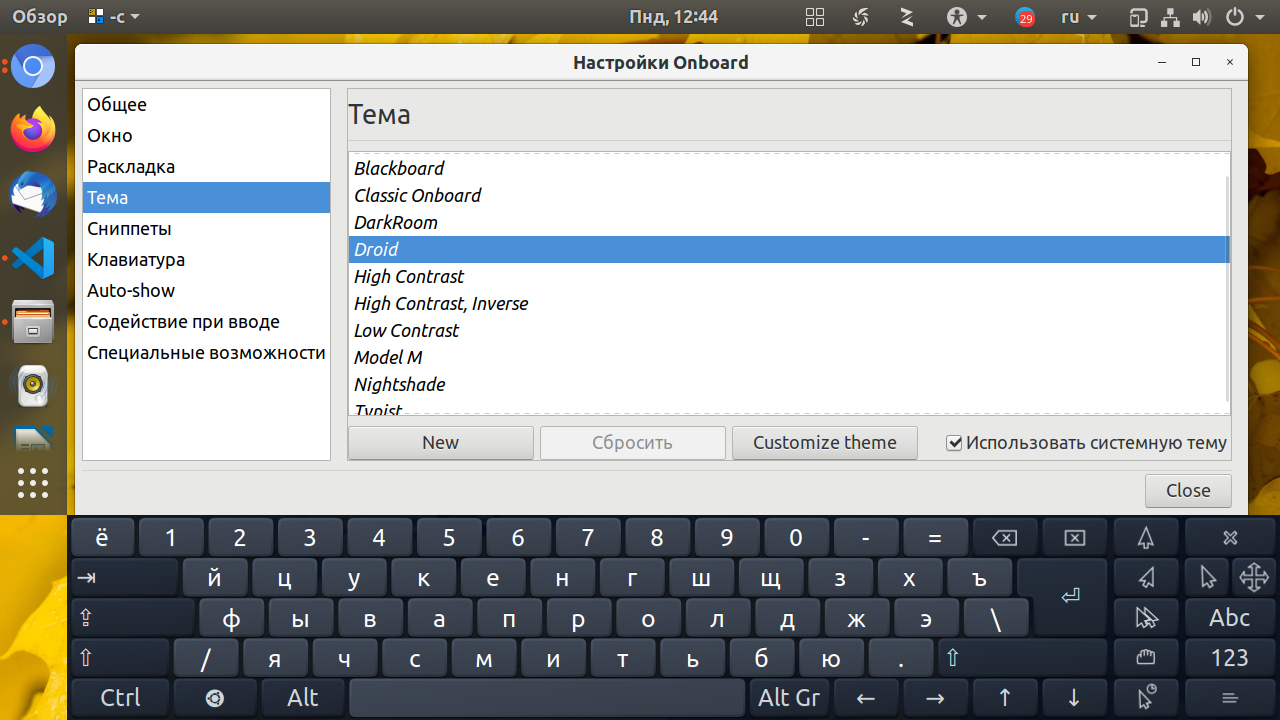Toggle Caps Lock key on keyboard
Image resolution: width=1280 pixels, height=720 pixels.
point(133,618)
